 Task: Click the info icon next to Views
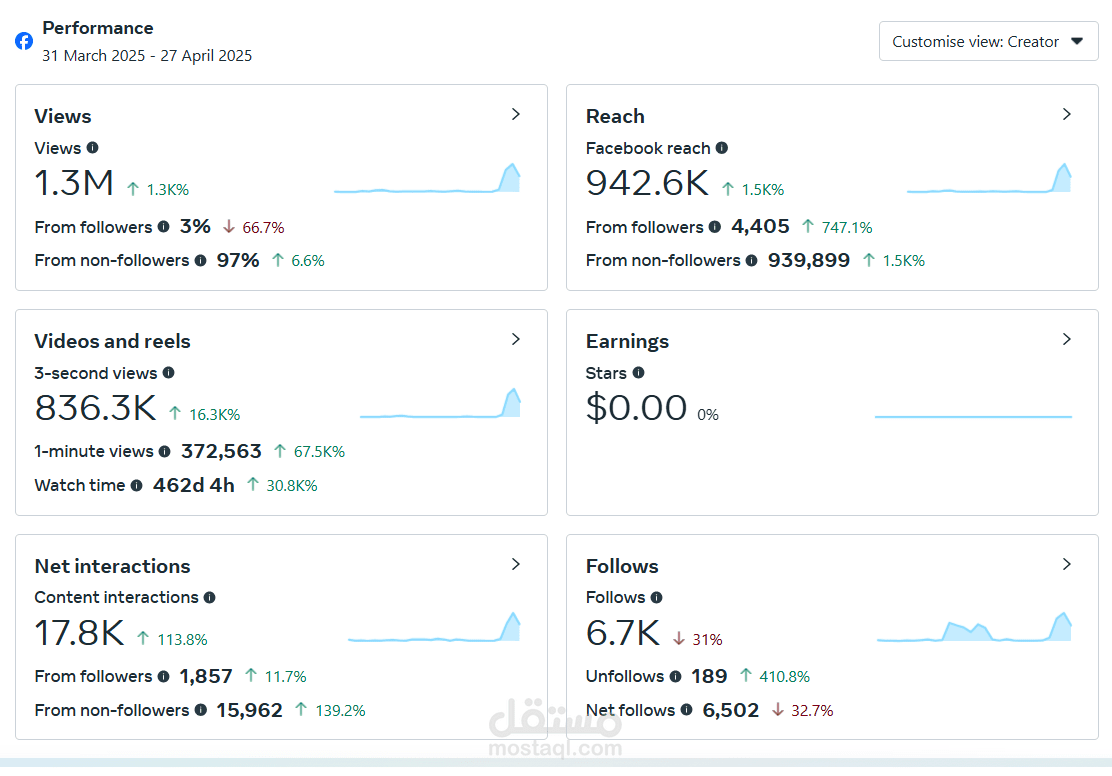click(x=92, y=148)
